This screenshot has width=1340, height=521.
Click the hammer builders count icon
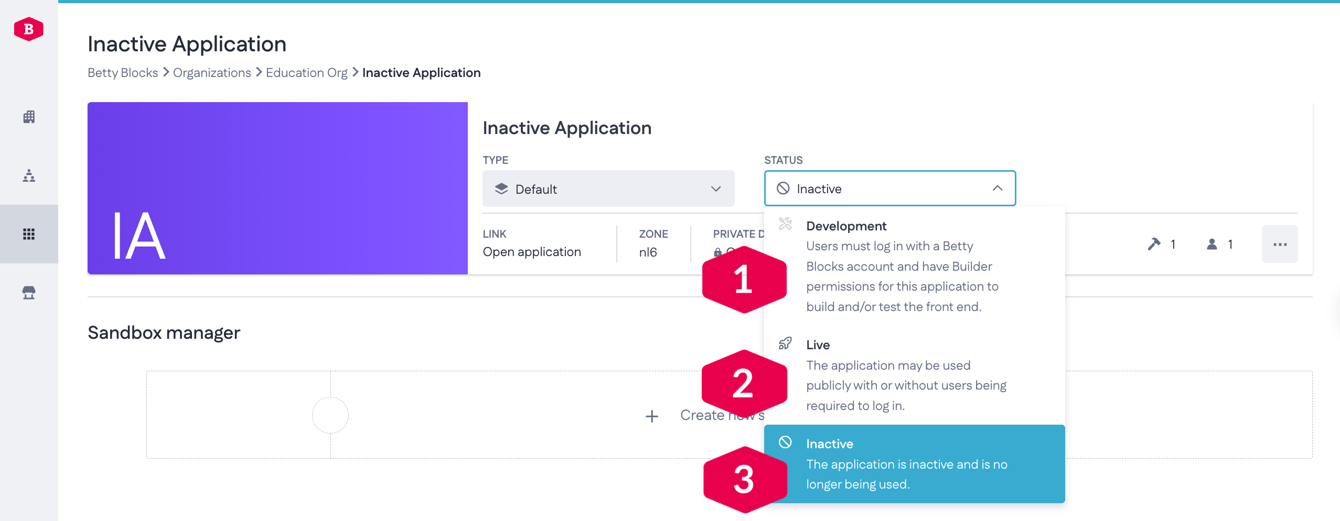tap(1154, 244)
